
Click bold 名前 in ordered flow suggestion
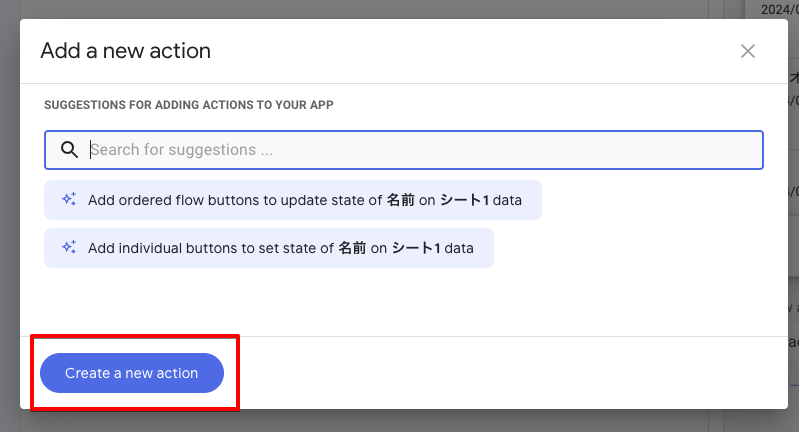(400, 200)
